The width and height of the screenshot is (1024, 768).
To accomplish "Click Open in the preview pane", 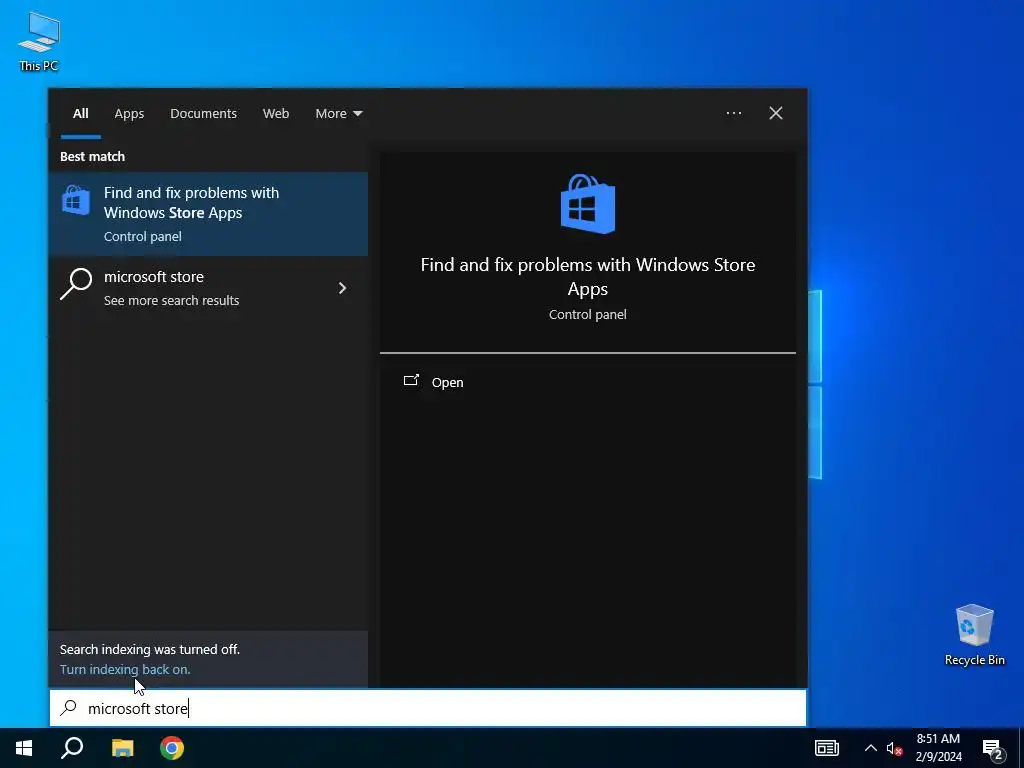I will pos(433,382).
